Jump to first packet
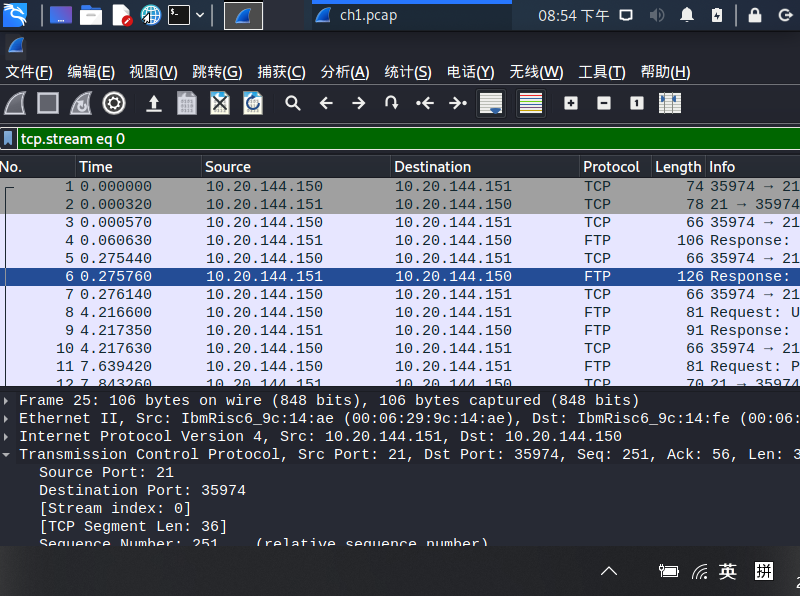Image resolution: width=800 pixels, height=596 pixels. pyautogui.click(x=424, y=104)
